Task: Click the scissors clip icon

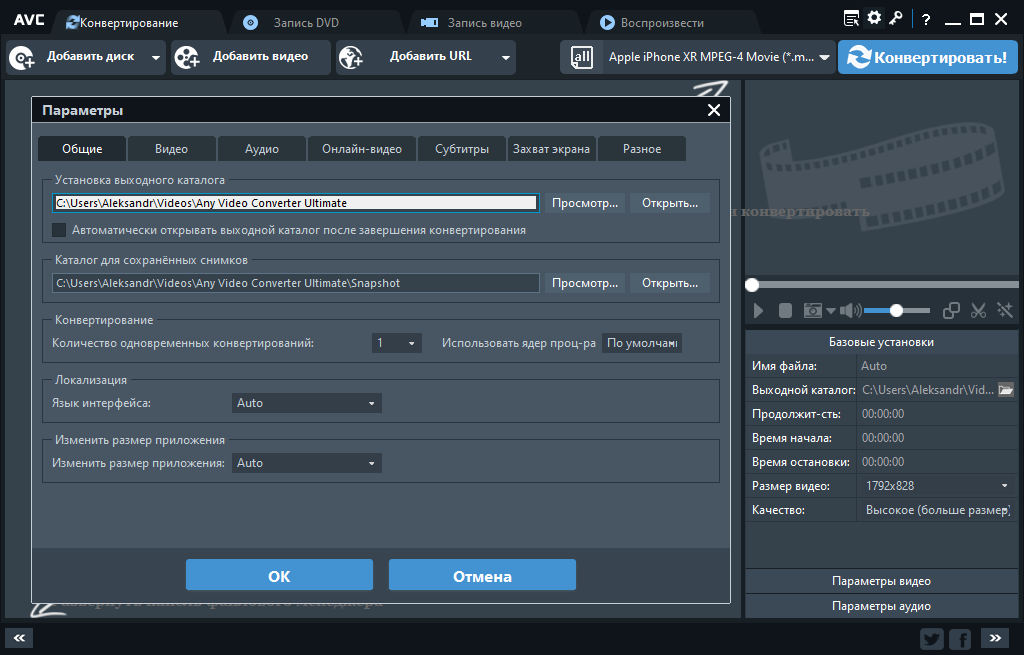Action: [978, 311]
